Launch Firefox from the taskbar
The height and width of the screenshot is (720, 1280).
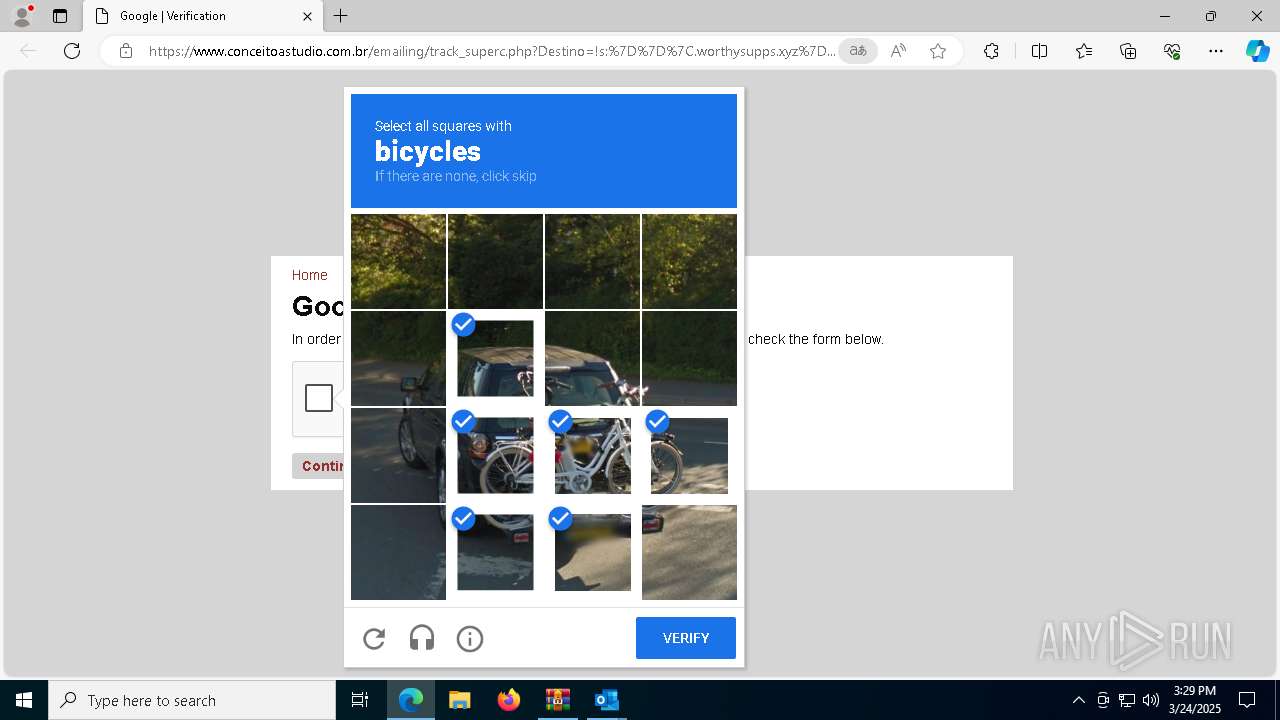[x=509, y=700]
